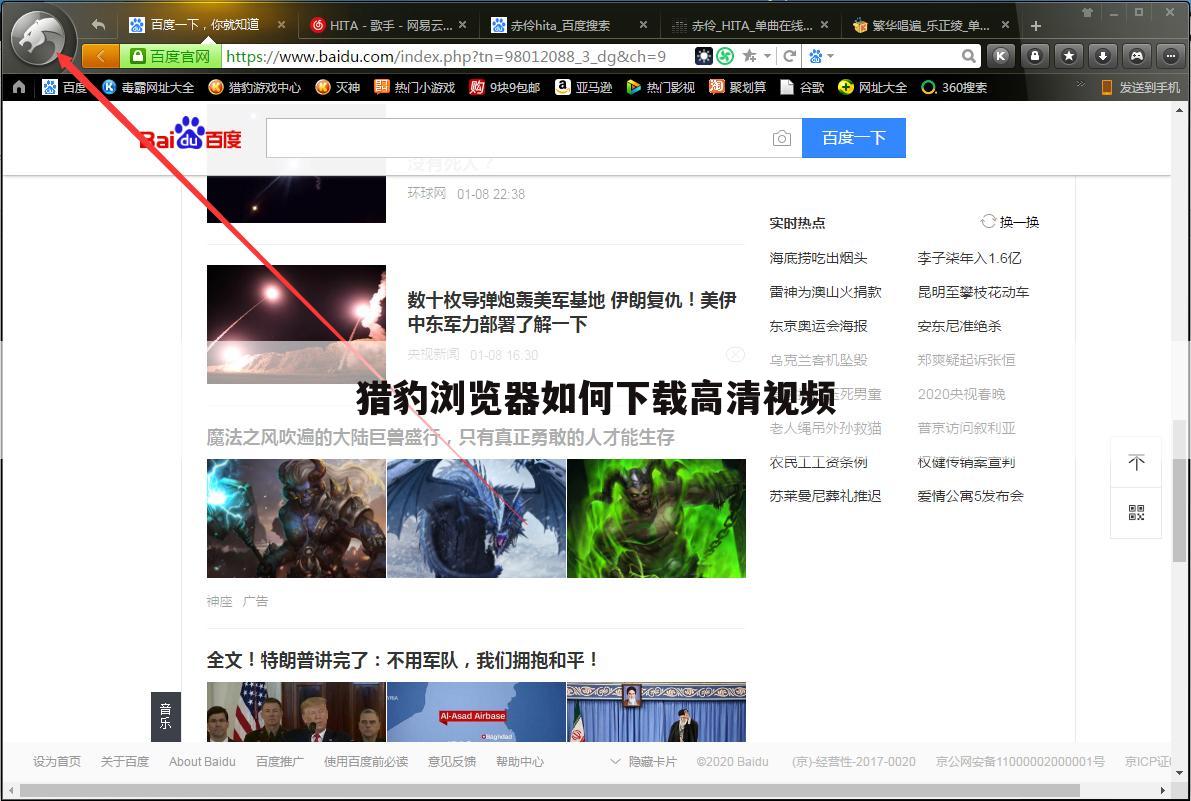Image resolution: width=1191 pixels, height=801 pixels.
Task: Open the 灭神 bookmark
Action: point(337,87)
